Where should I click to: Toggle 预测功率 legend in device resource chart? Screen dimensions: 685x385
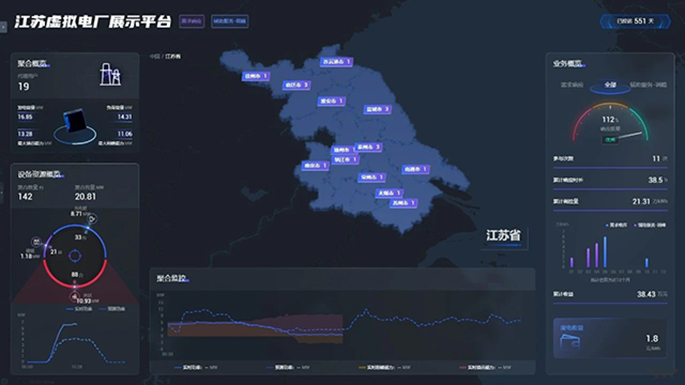112,309
